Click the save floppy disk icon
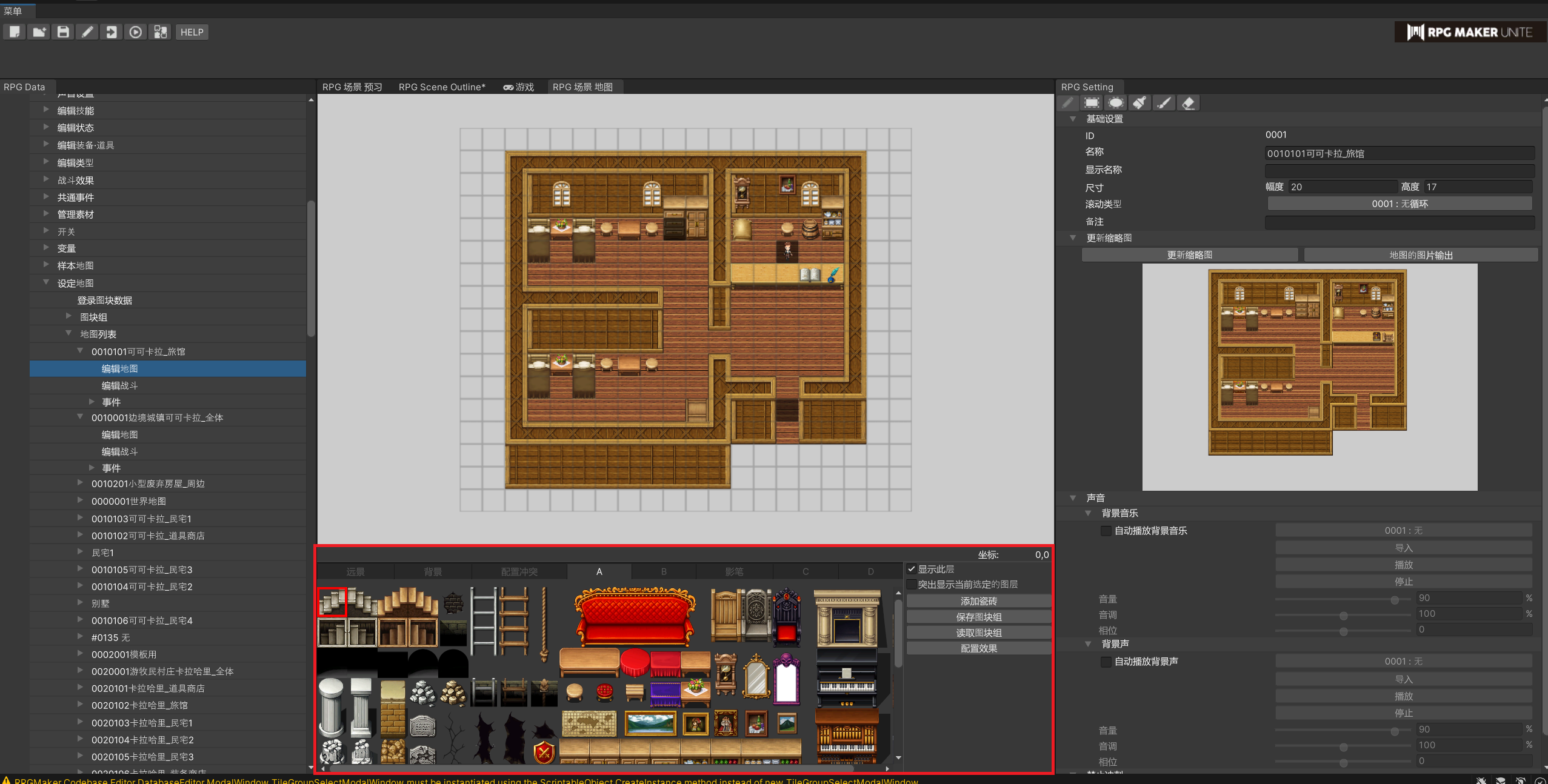Image resolution: width=1548 pixels, height=784 pixels. click(63, 32)
